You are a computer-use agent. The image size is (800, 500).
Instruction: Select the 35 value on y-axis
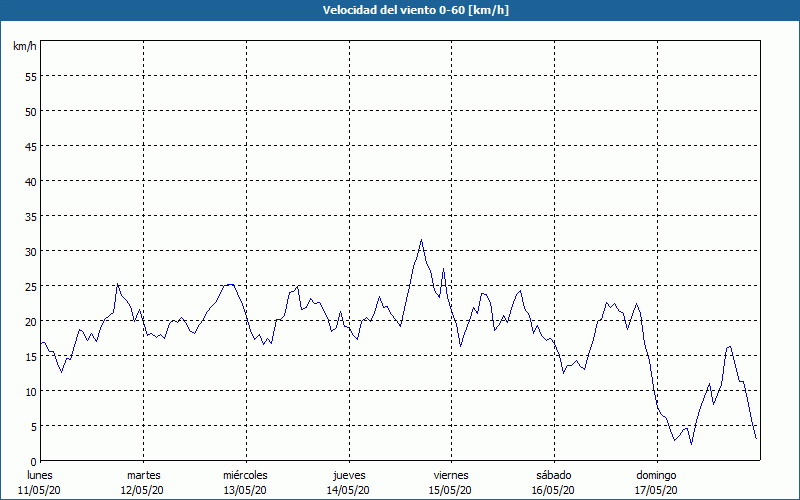coord(31,217)
